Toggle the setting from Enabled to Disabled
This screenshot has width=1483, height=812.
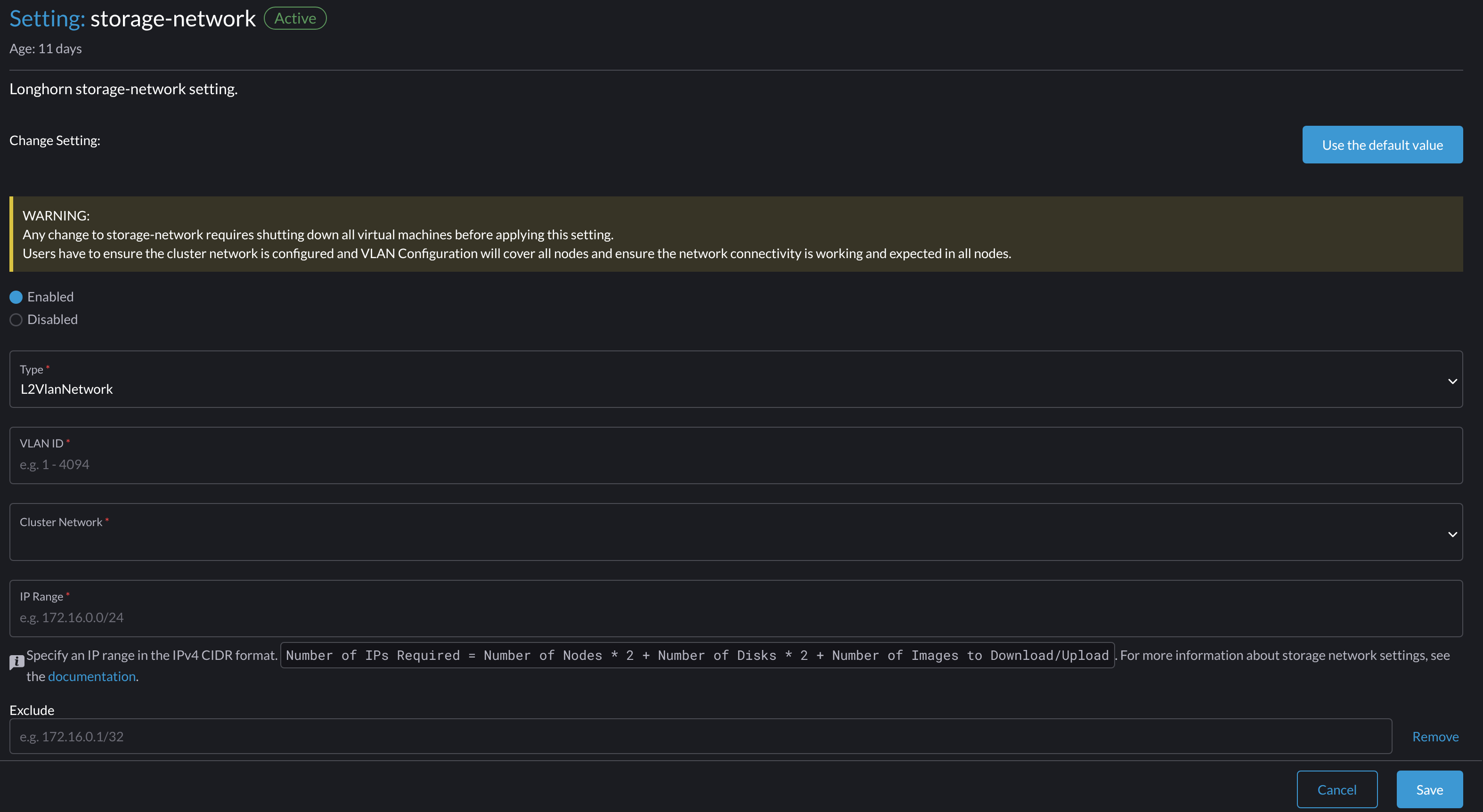tap(16, 319)
